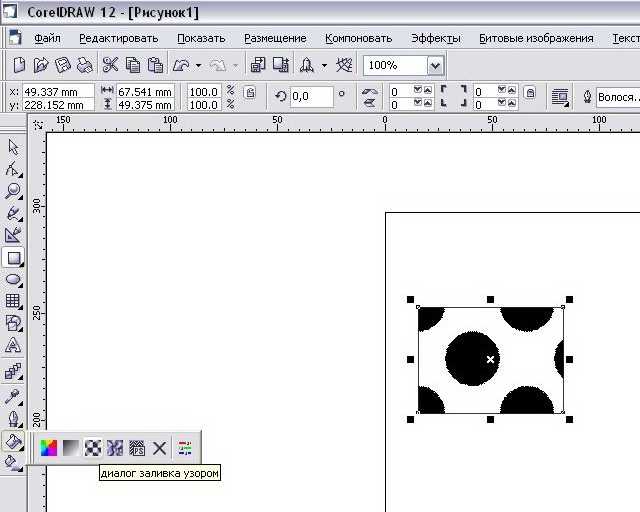
Task: Click the y position field 228.152 mm
Action: click(x=58, y=105)
